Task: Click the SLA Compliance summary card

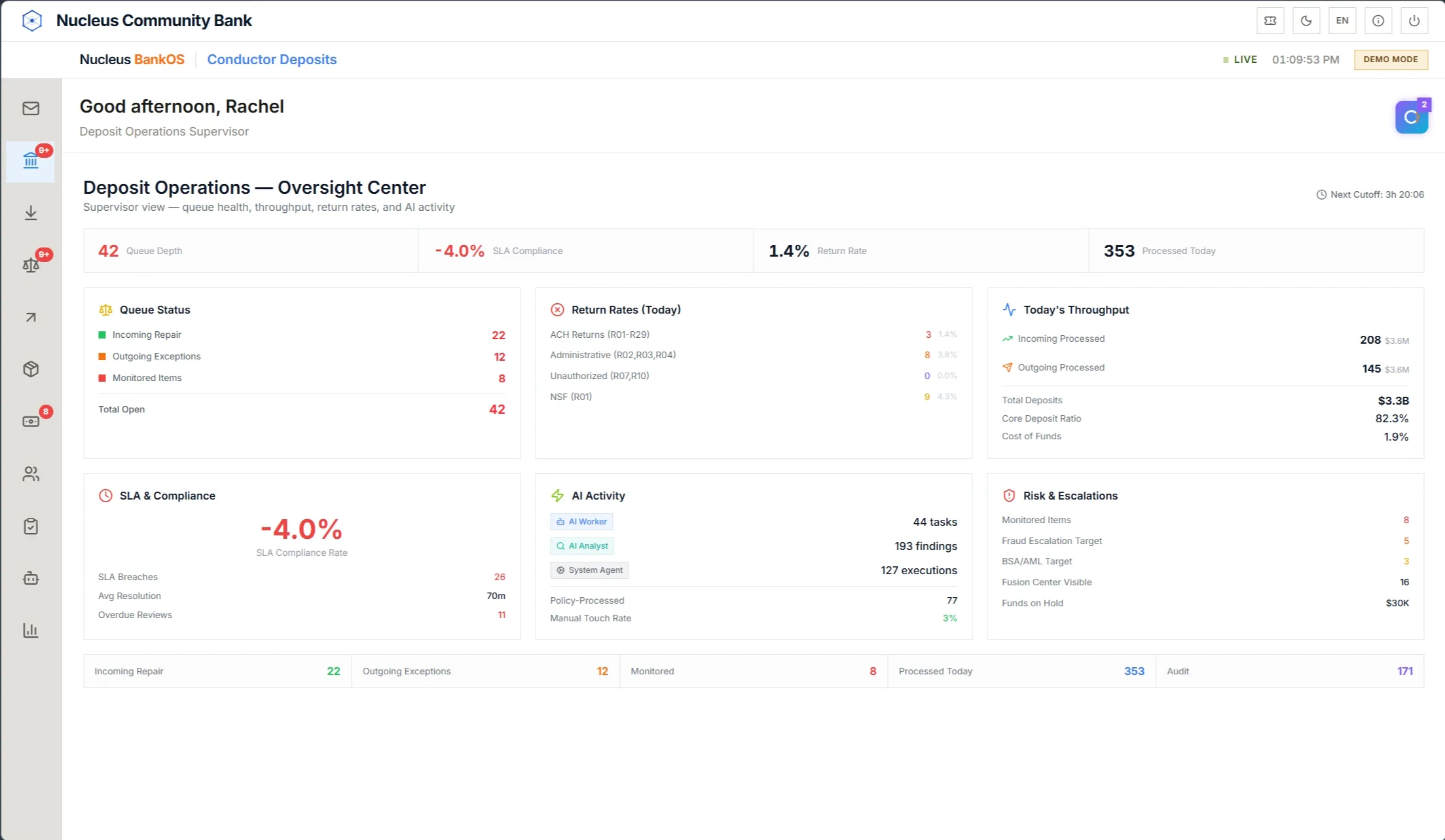Action: (586, 251)
